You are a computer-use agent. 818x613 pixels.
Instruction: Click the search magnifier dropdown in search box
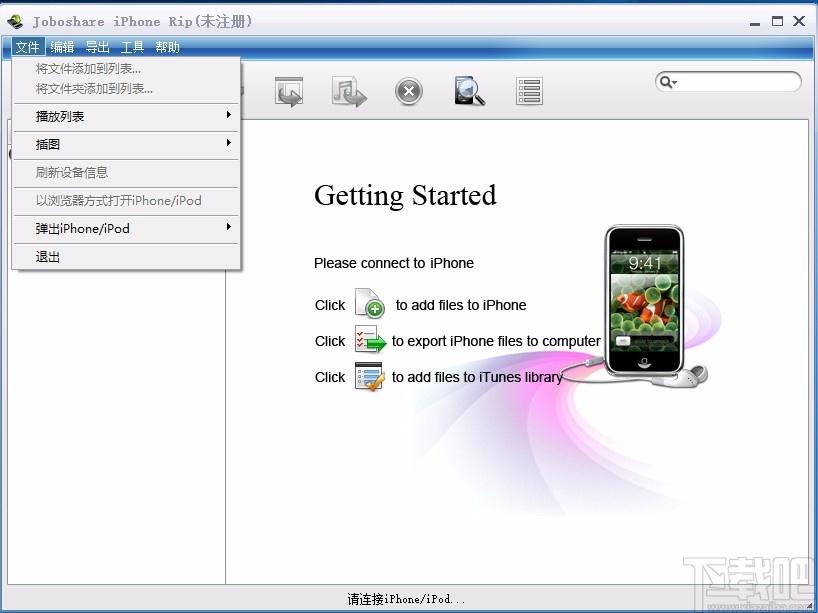pyautogui.click(x=668, y=82)
